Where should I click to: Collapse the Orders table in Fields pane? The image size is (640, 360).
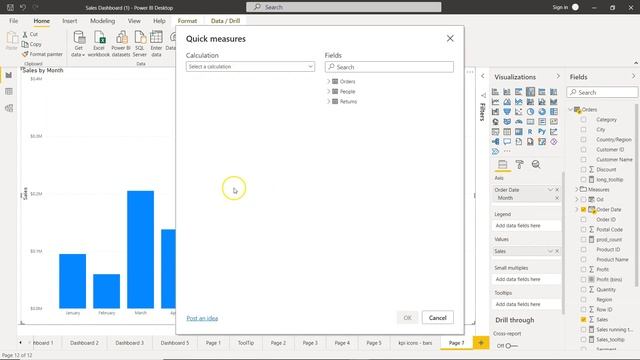(x=571, y=109)
